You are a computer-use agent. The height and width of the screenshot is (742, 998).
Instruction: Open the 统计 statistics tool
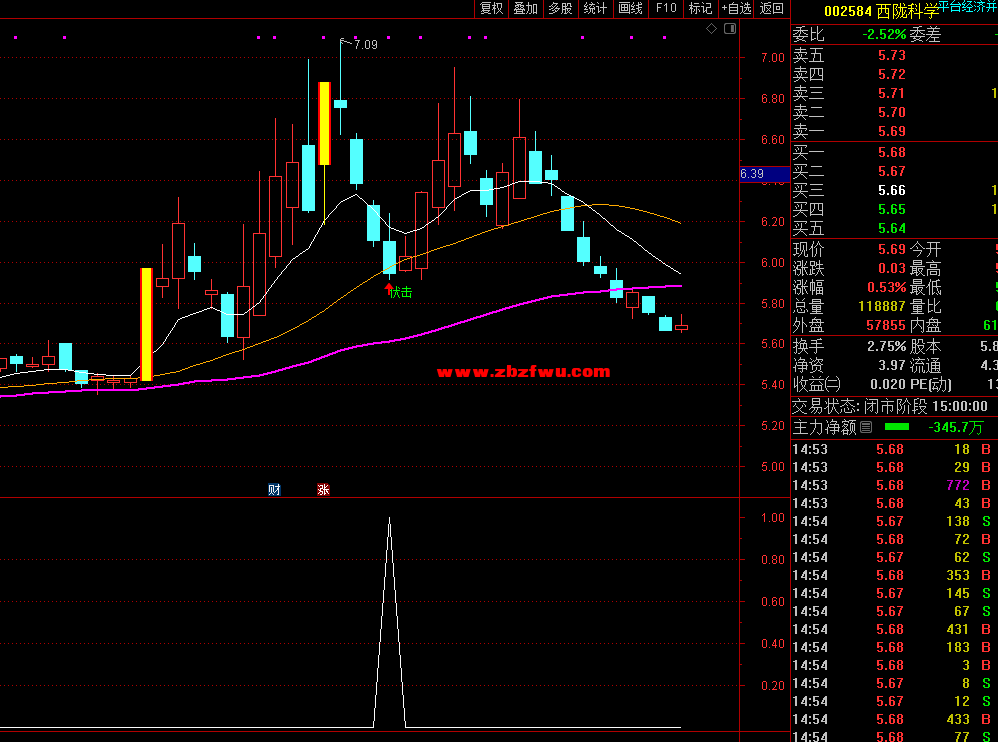click(595, 9)
